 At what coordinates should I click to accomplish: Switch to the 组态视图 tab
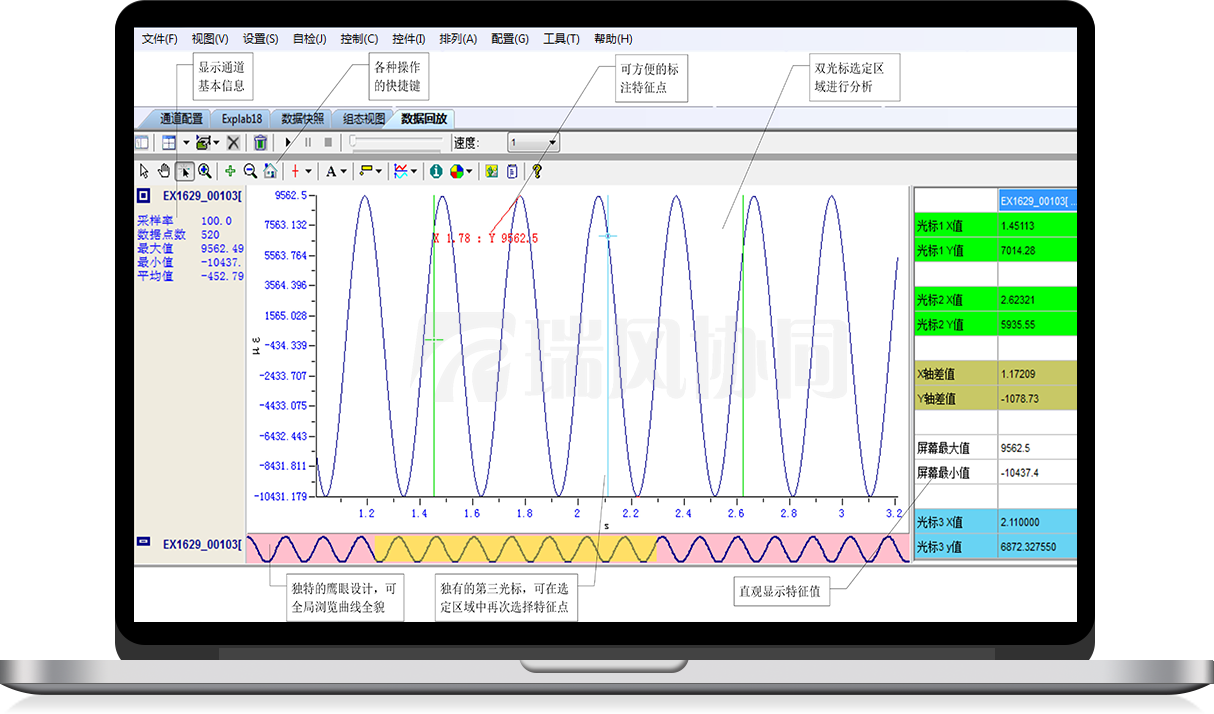[363, 118]
